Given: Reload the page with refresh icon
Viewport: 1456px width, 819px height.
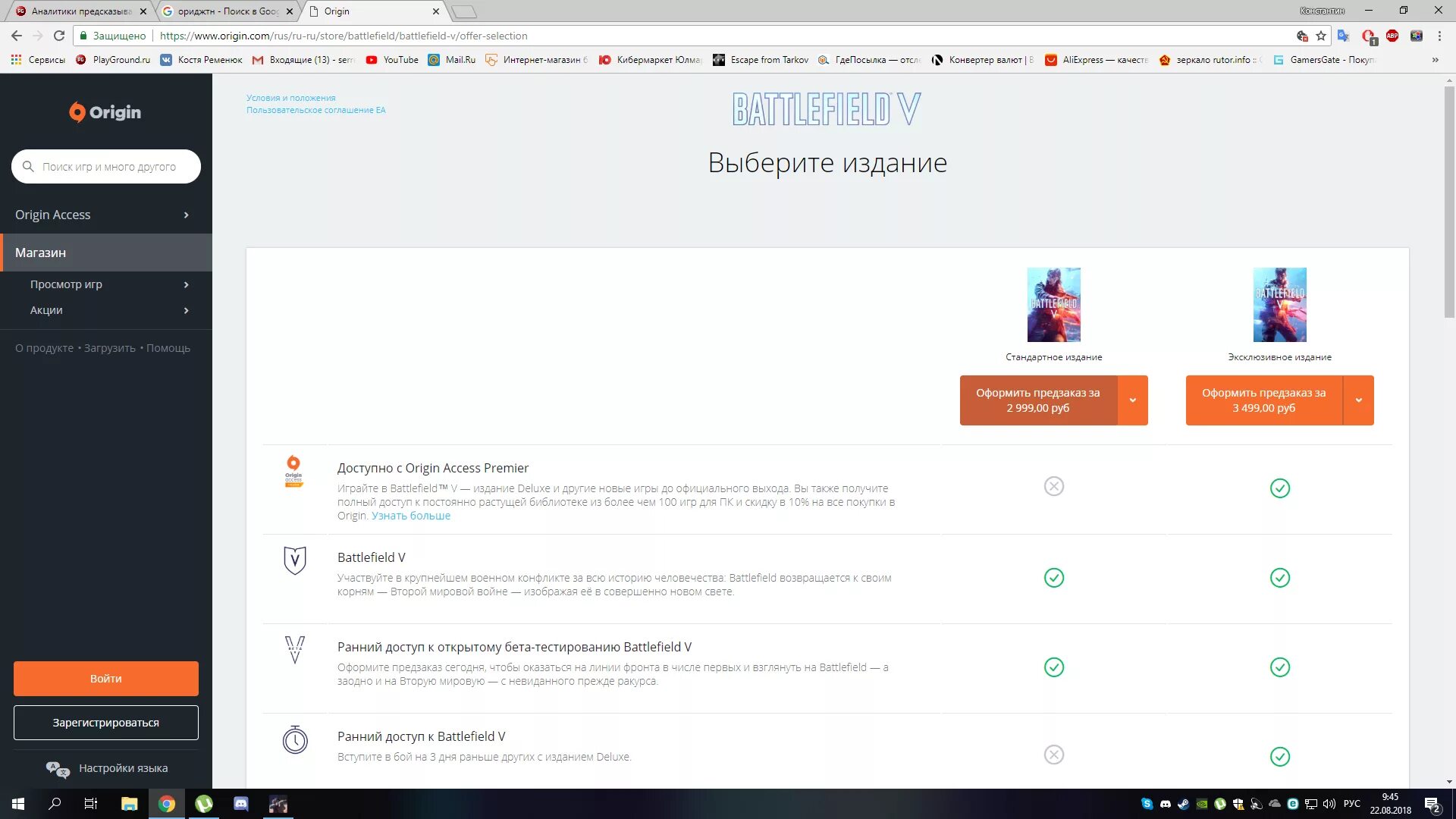Looking at the screenshot, I should [59, 36].
